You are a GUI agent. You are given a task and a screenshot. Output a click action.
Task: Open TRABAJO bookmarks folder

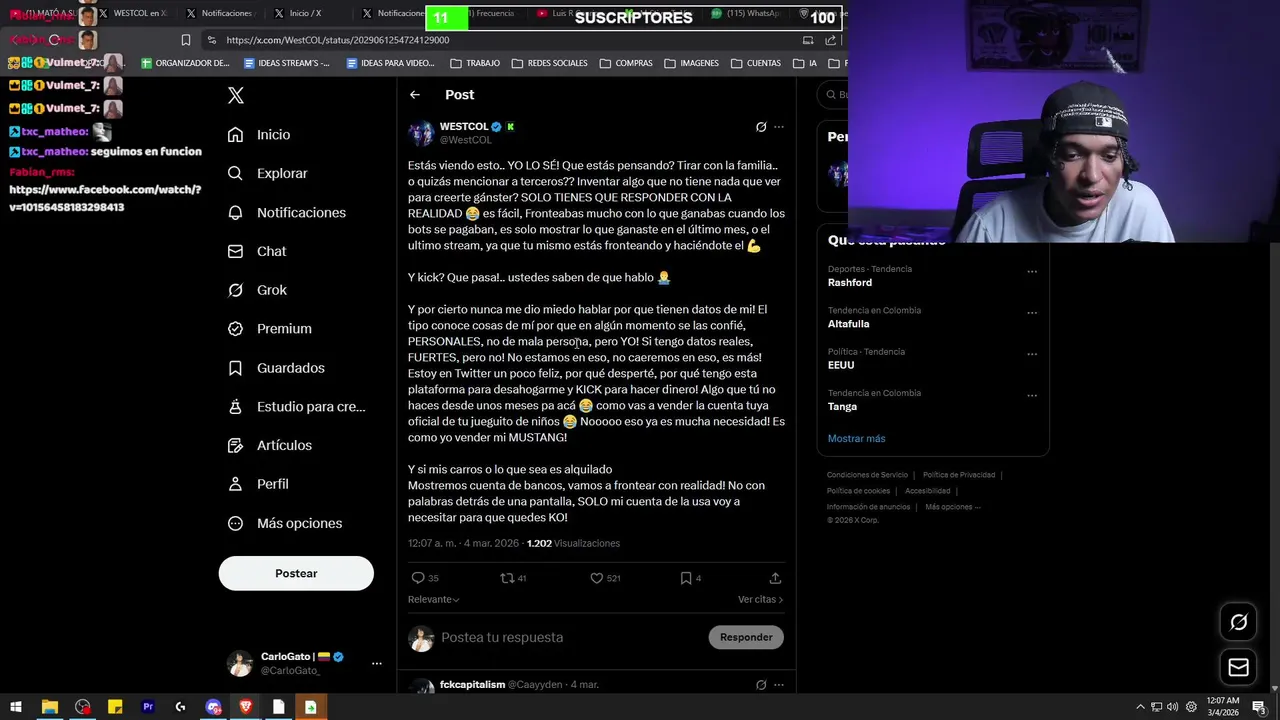[475, 63]
